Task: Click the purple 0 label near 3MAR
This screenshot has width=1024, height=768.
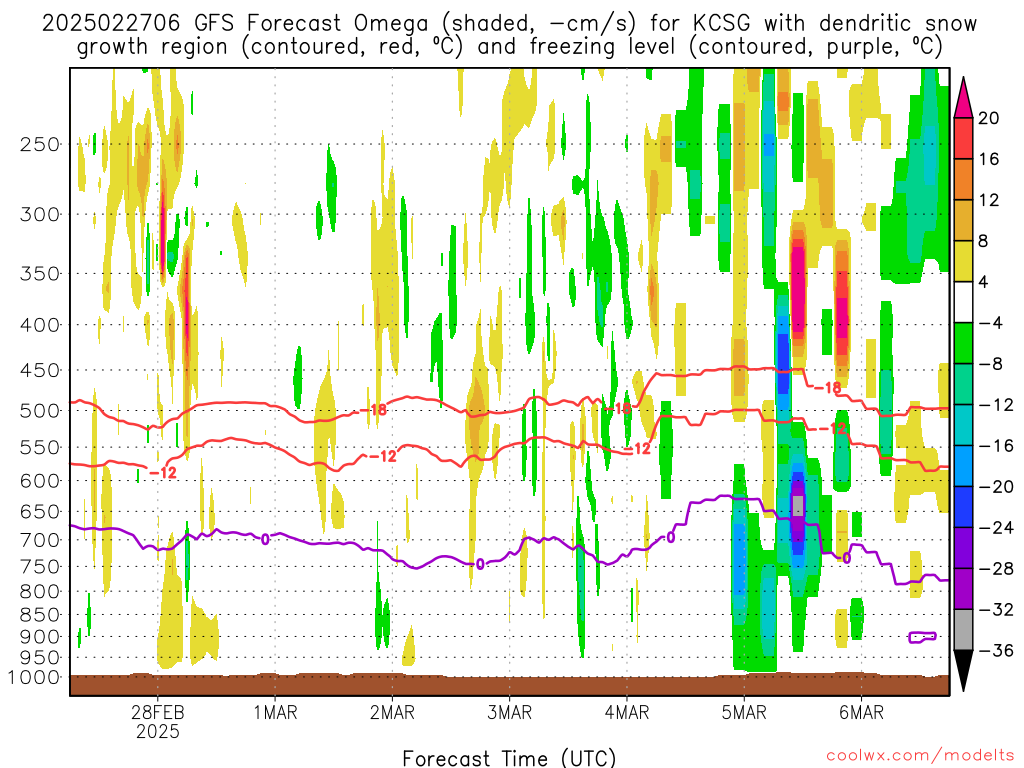Action: [x=481, y=564]
